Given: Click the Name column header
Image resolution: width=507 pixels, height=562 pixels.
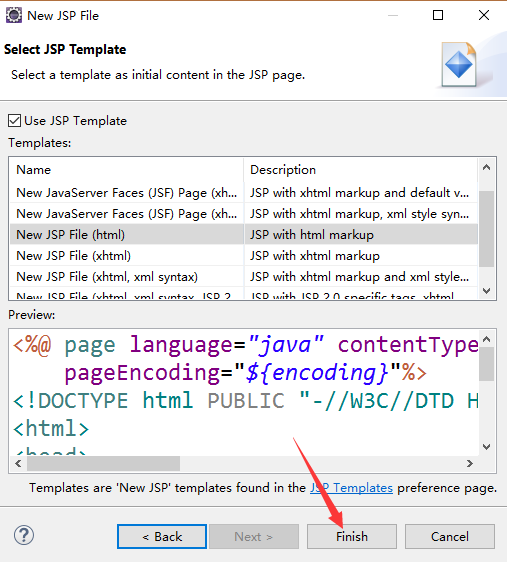Looking at the screenshot, I should coord(127,170).
